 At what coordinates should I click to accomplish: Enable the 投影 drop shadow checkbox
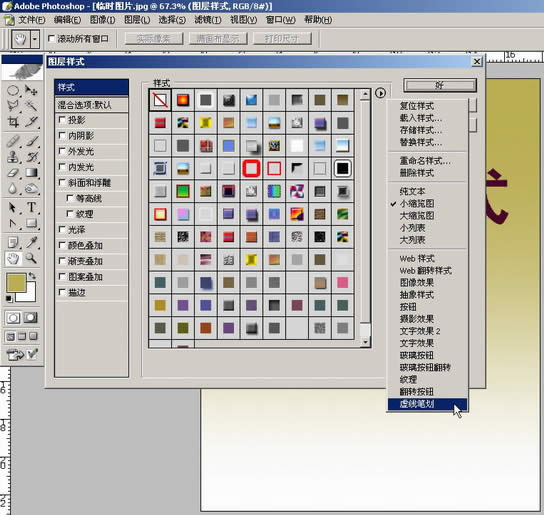point(62,120)
